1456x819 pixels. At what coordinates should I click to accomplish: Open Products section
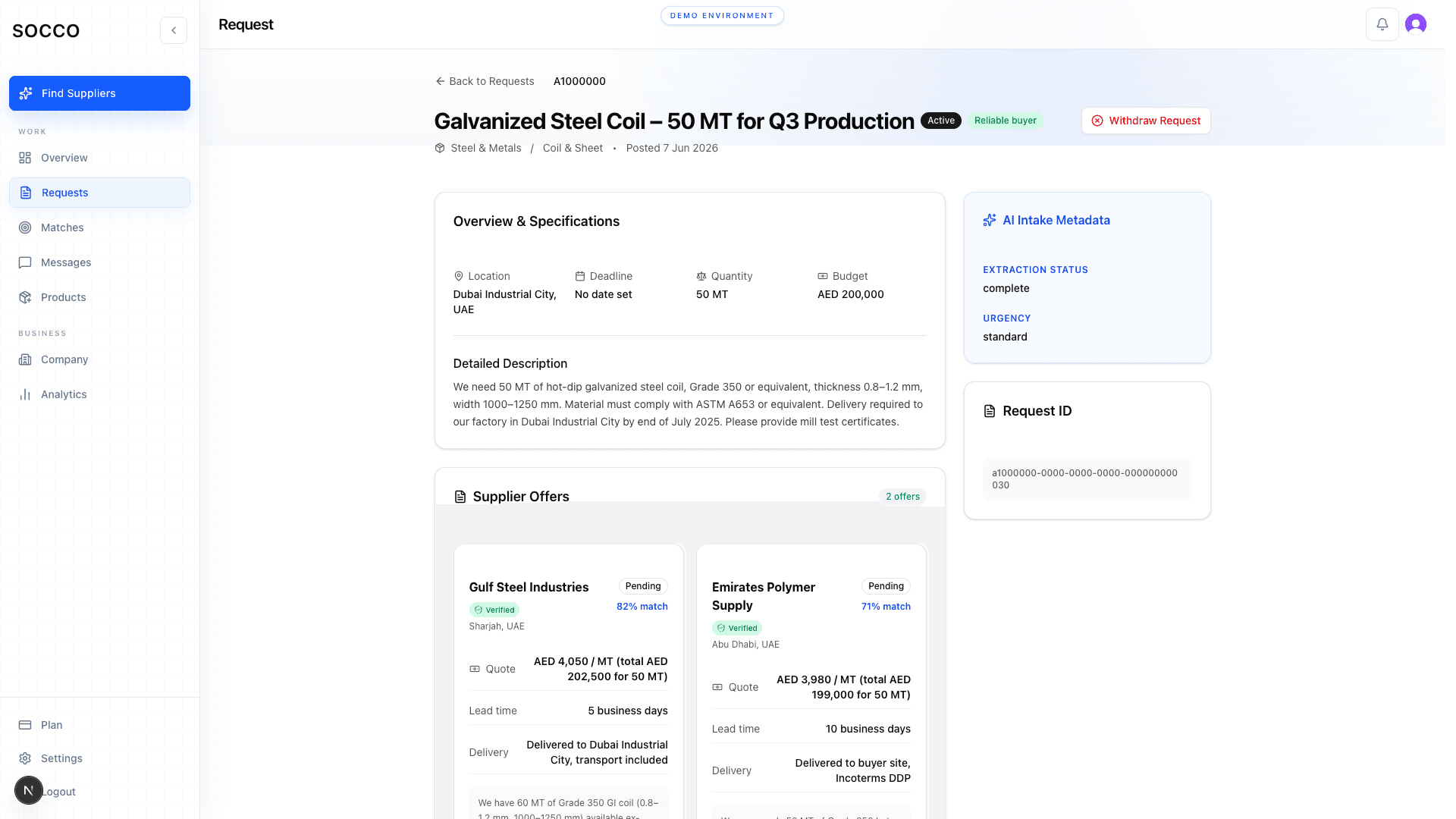coord(99,297)
